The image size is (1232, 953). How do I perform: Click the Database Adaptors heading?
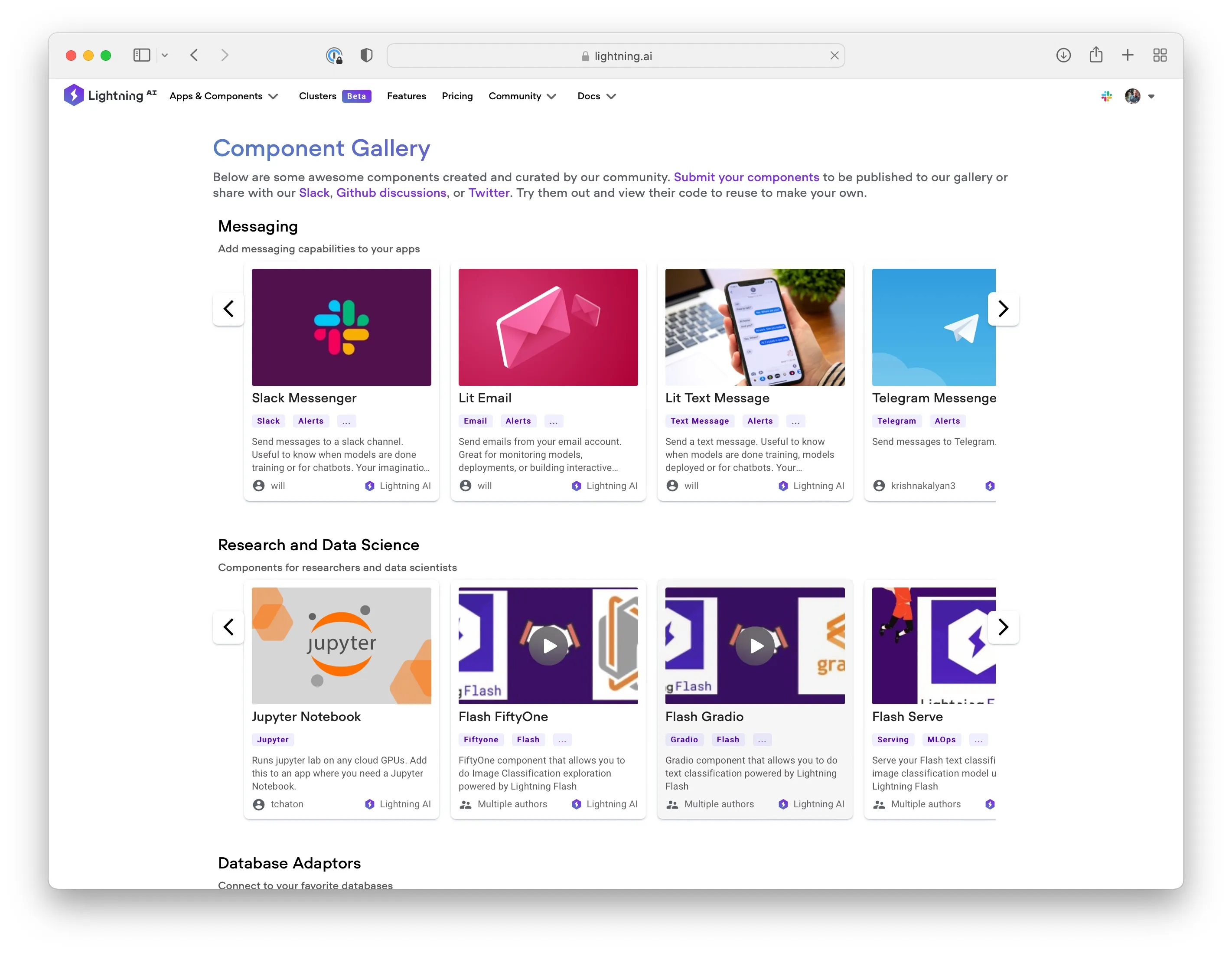[x=290, y=863]
